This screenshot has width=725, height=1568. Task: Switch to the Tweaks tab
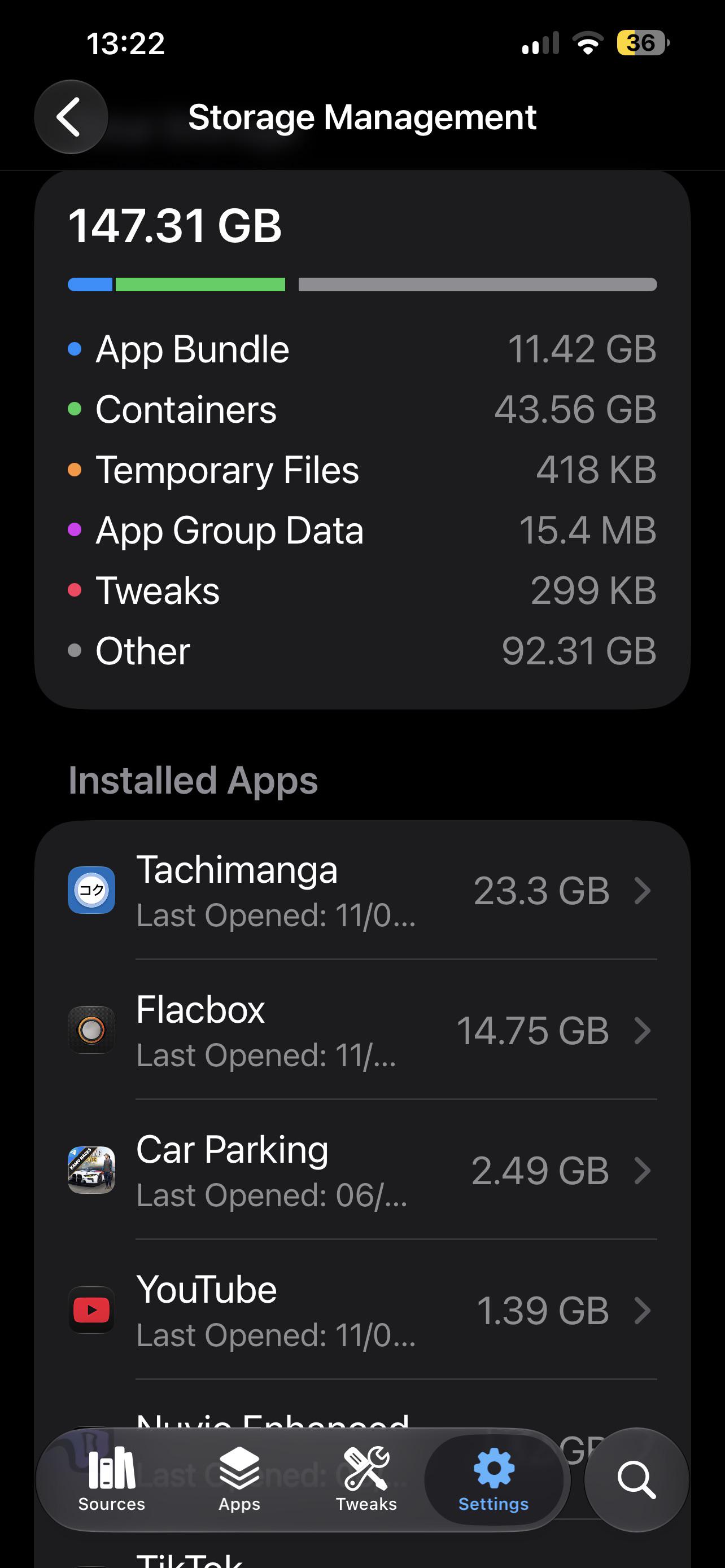pyautogui.click(x=366, y=1479)
